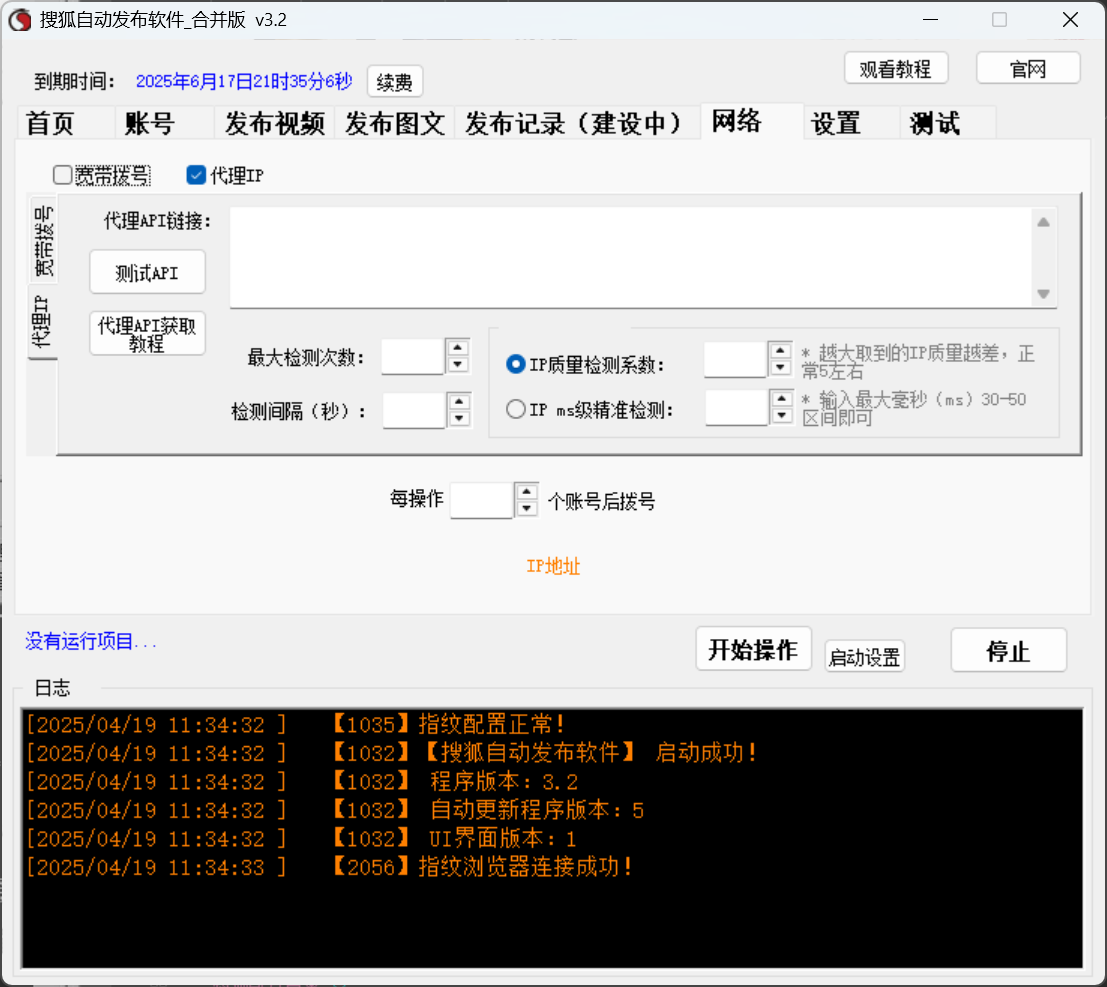Viewport: 1107px width, 987px height.
Task: Decrease 每操作 account count with down arrow
Action: click(527, 508)
